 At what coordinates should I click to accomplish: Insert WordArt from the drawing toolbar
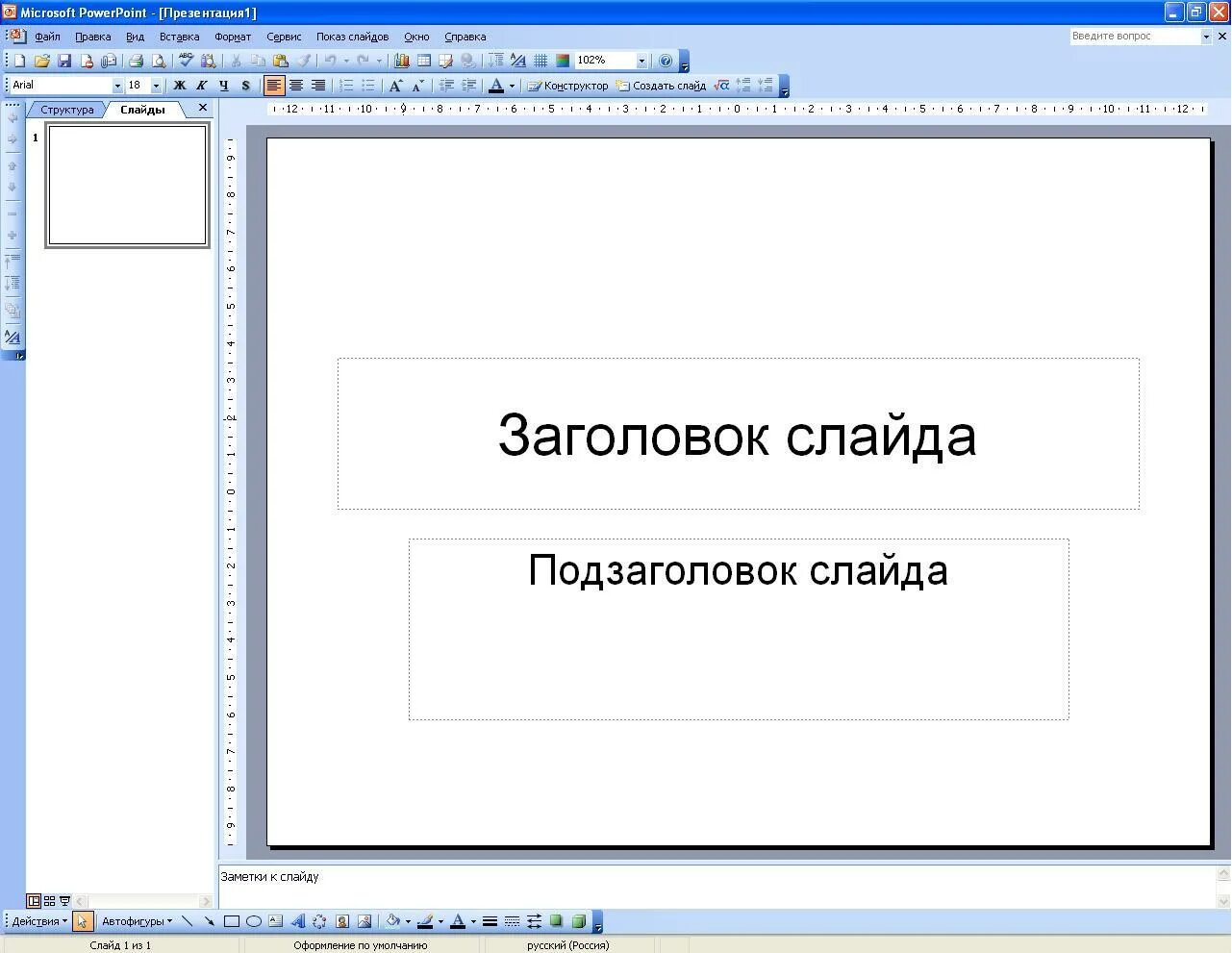click(x=297, y=921)
